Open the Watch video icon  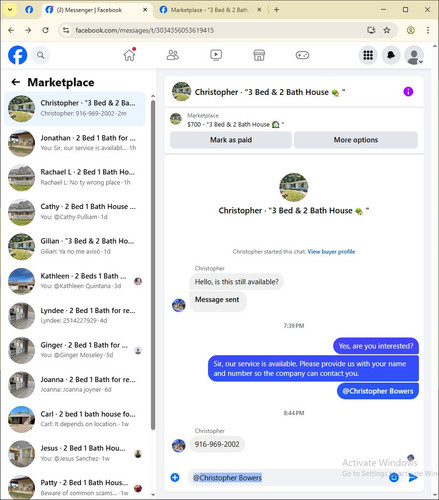click(x=216, y=55)
